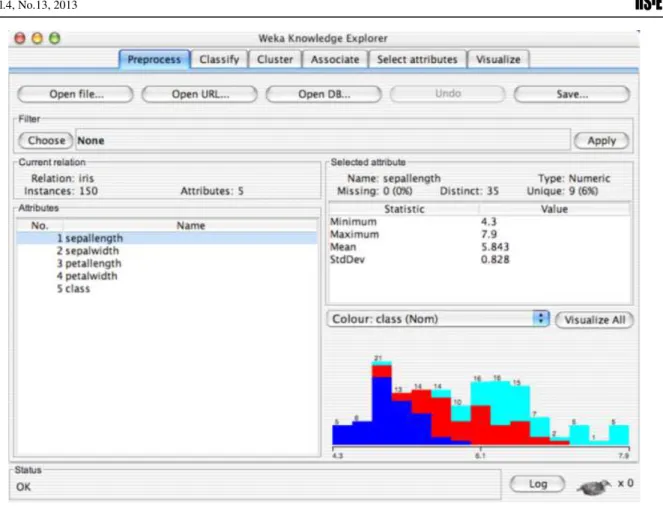Click the Relation: iris text
663x506 pixels.
(x=63, y=178)
